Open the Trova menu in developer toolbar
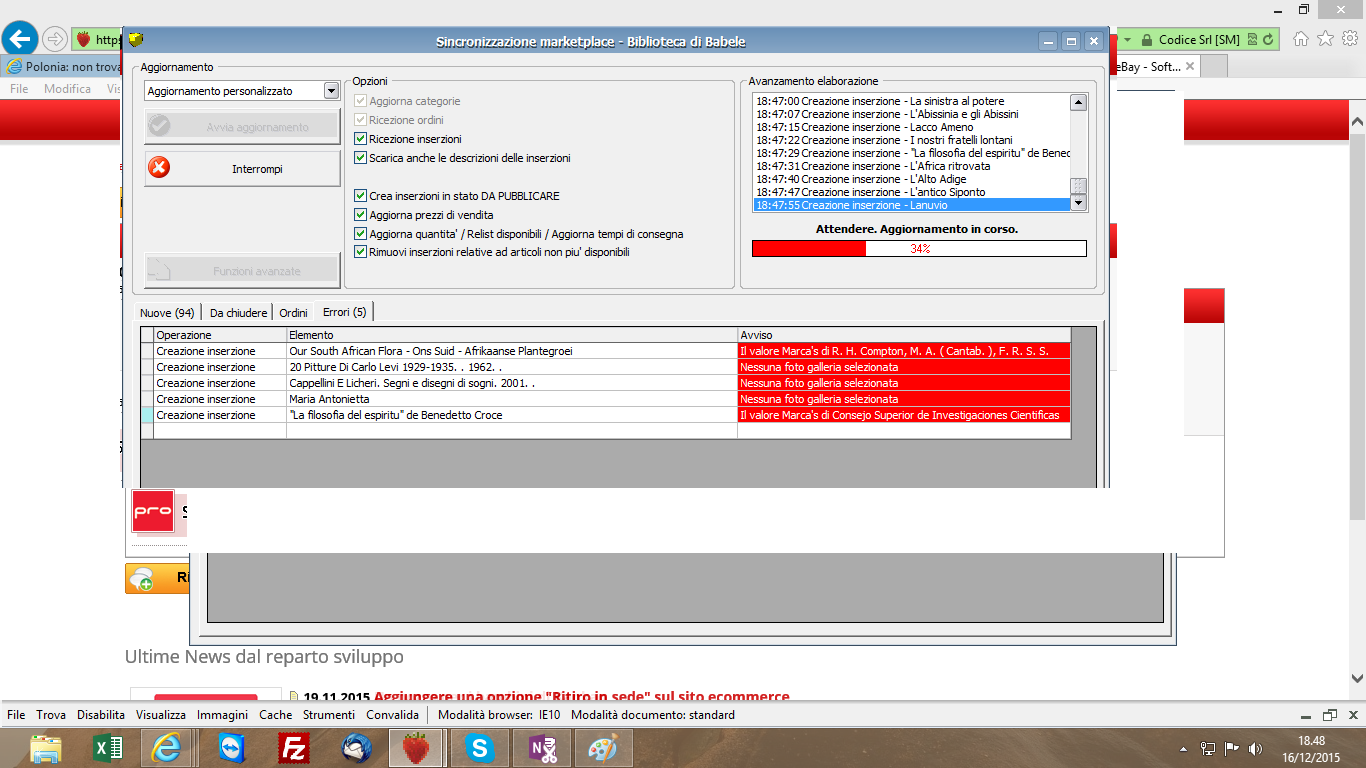This screenshot has width=1366, height=768. click(x=51, y=715)
